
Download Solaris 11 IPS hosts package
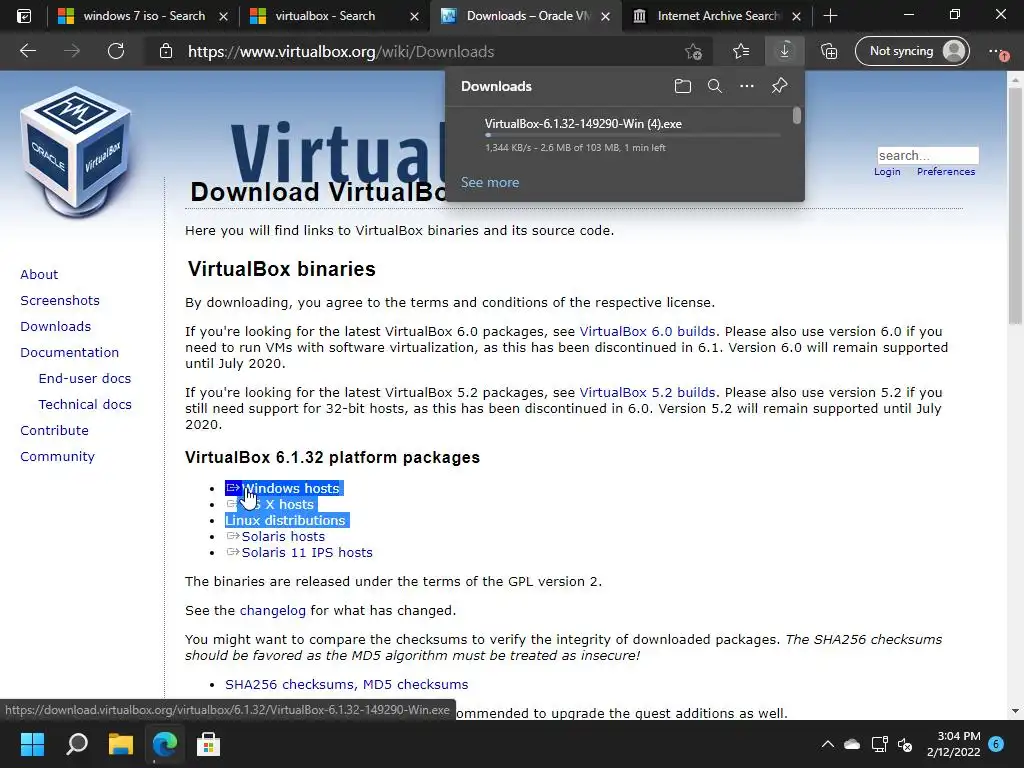(307, 552)
